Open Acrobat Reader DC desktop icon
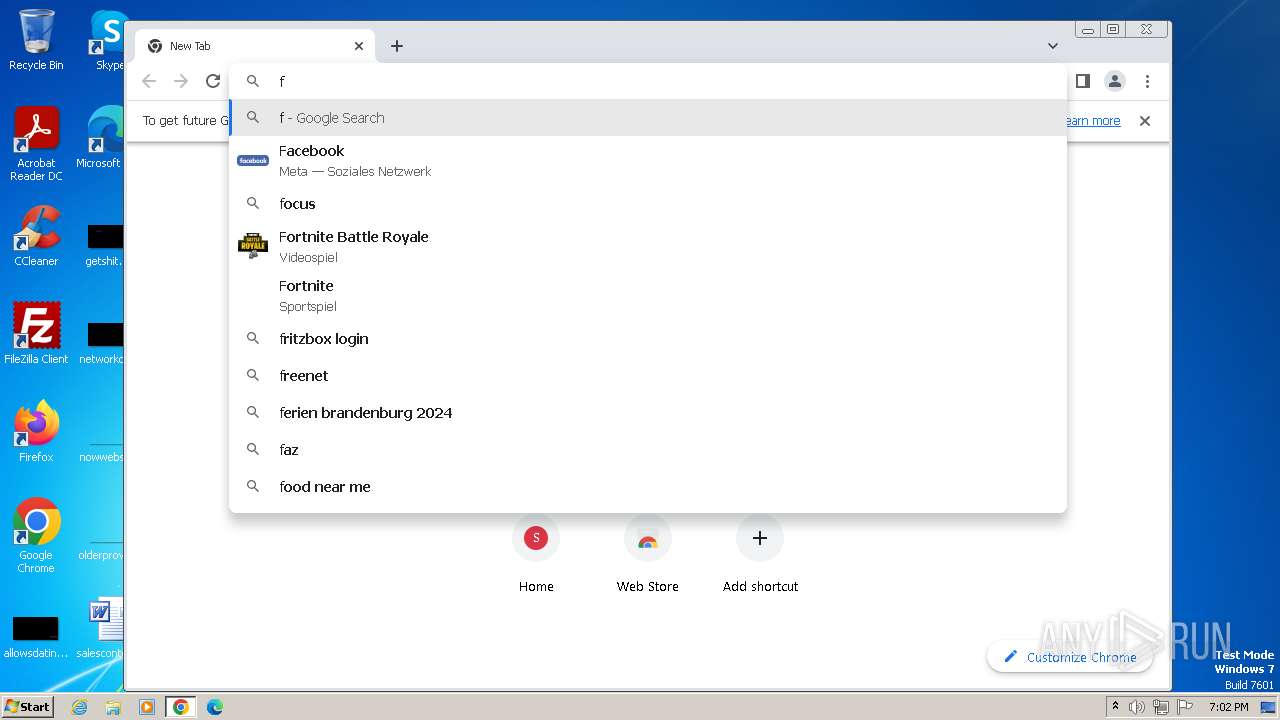The width and height of the screenshot is (1280, 720). click(x=36, y=144)
